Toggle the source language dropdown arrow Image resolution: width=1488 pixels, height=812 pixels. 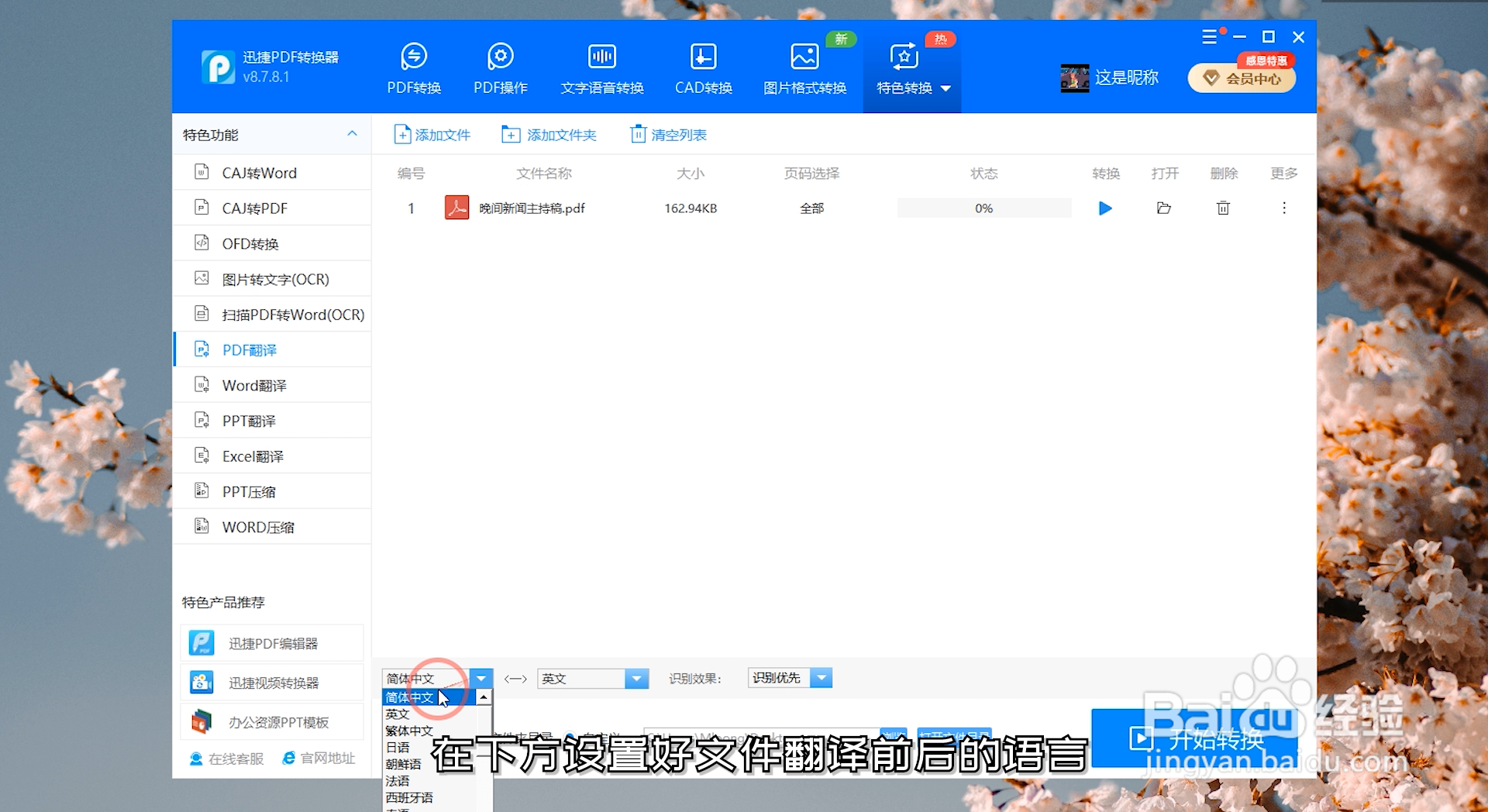tap(481, 679)
